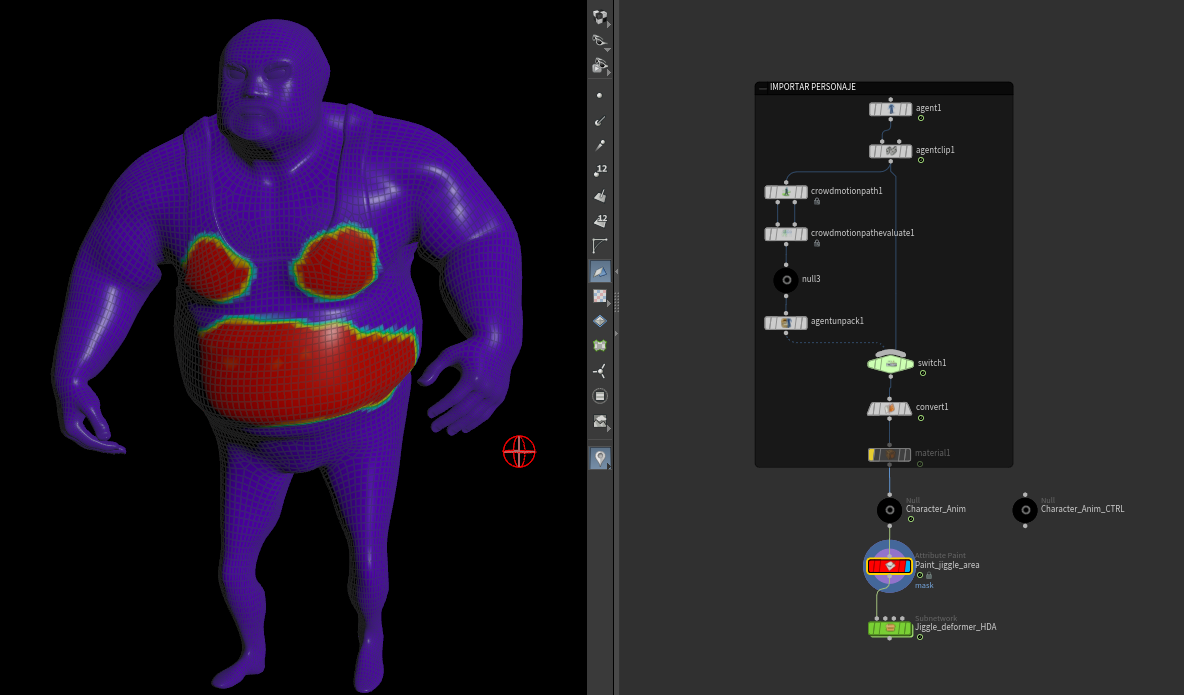Select the crowdmotionpath1 node
The height and width of the screenshot is (695, 1184).
pos(786,192)
